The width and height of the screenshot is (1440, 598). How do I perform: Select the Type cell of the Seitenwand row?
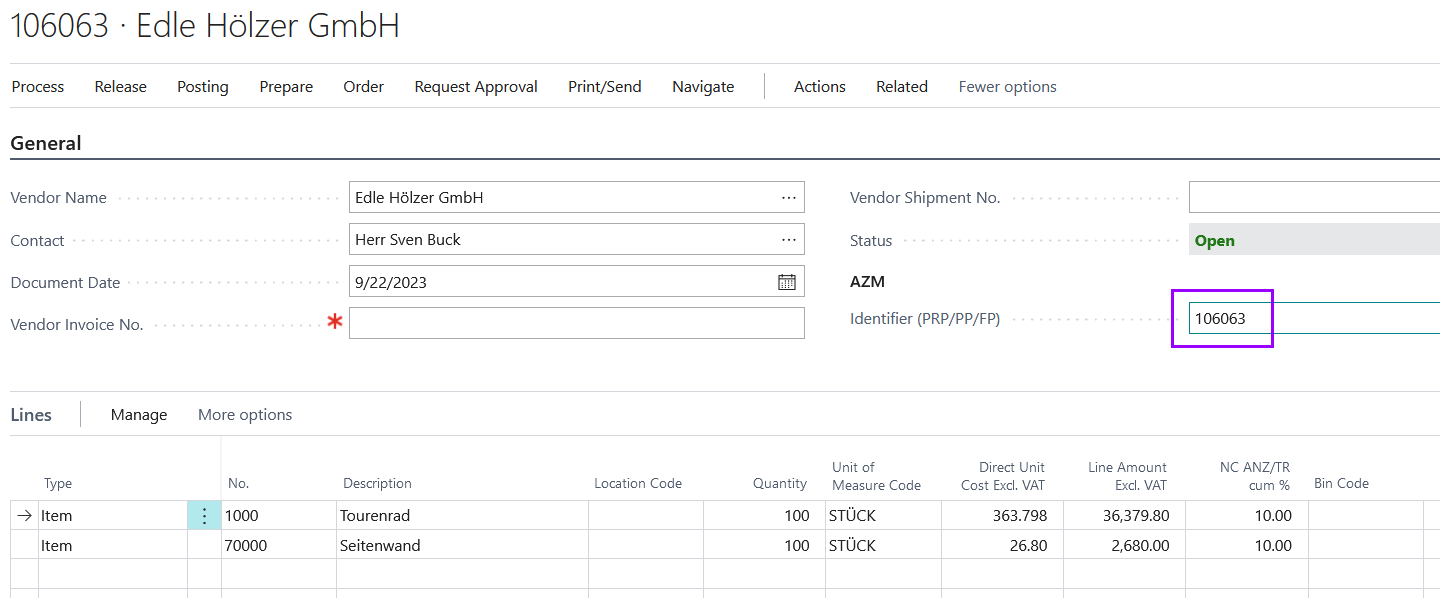113,546
